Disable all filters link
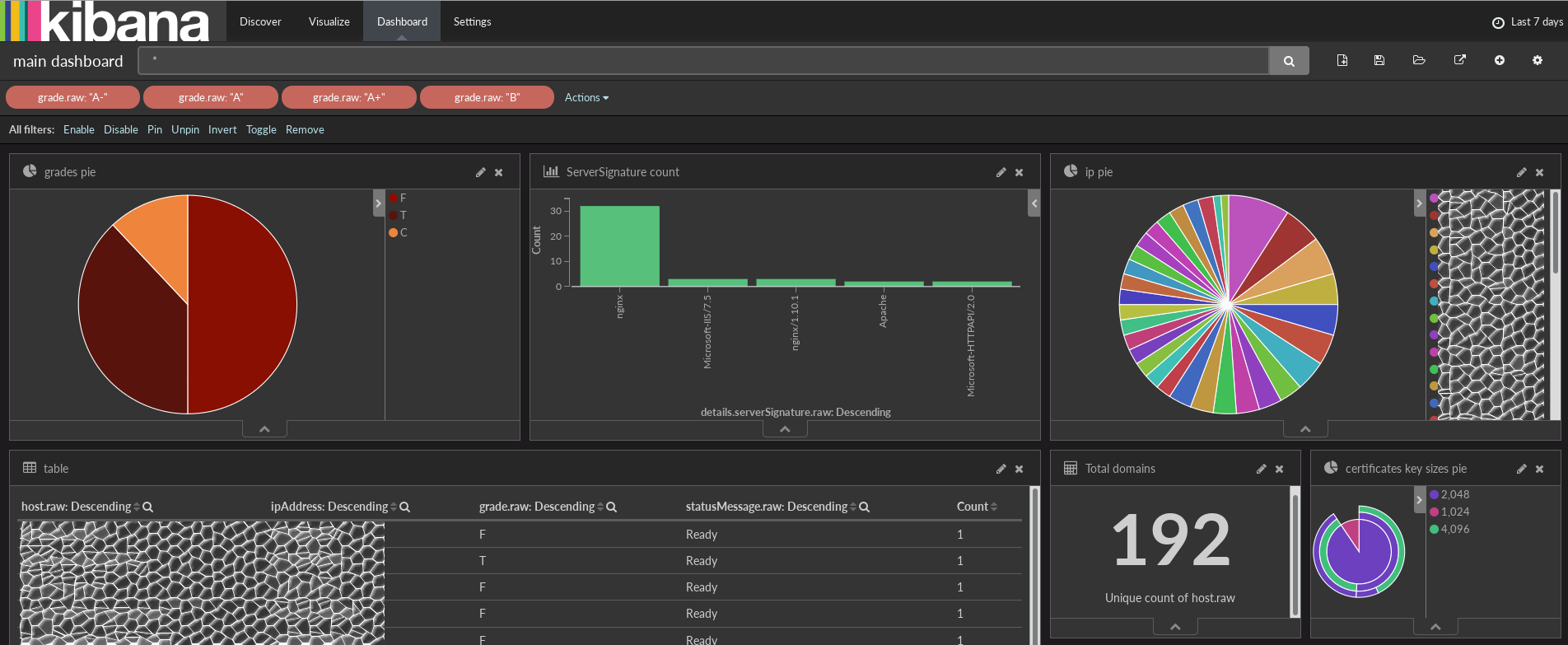The width and height of the screenshot is (1568, 645). pos(121,129)
